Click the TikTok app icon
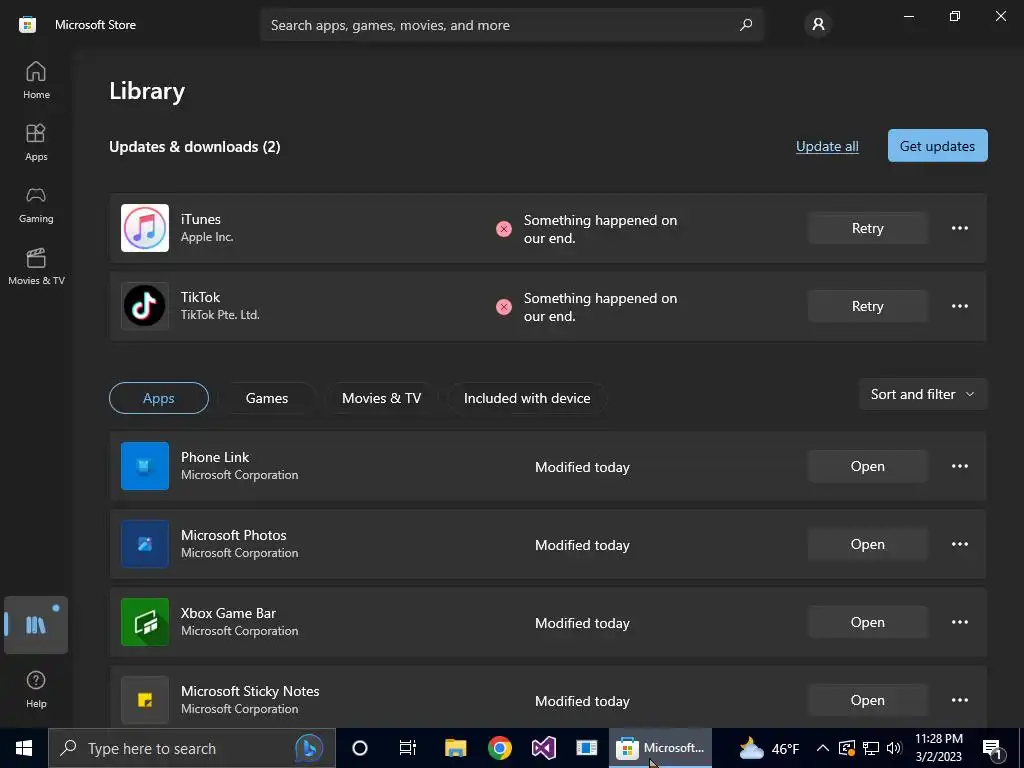Image resolution: width=1024 pixels, height=768 pixels. click(x=145, y=306)
